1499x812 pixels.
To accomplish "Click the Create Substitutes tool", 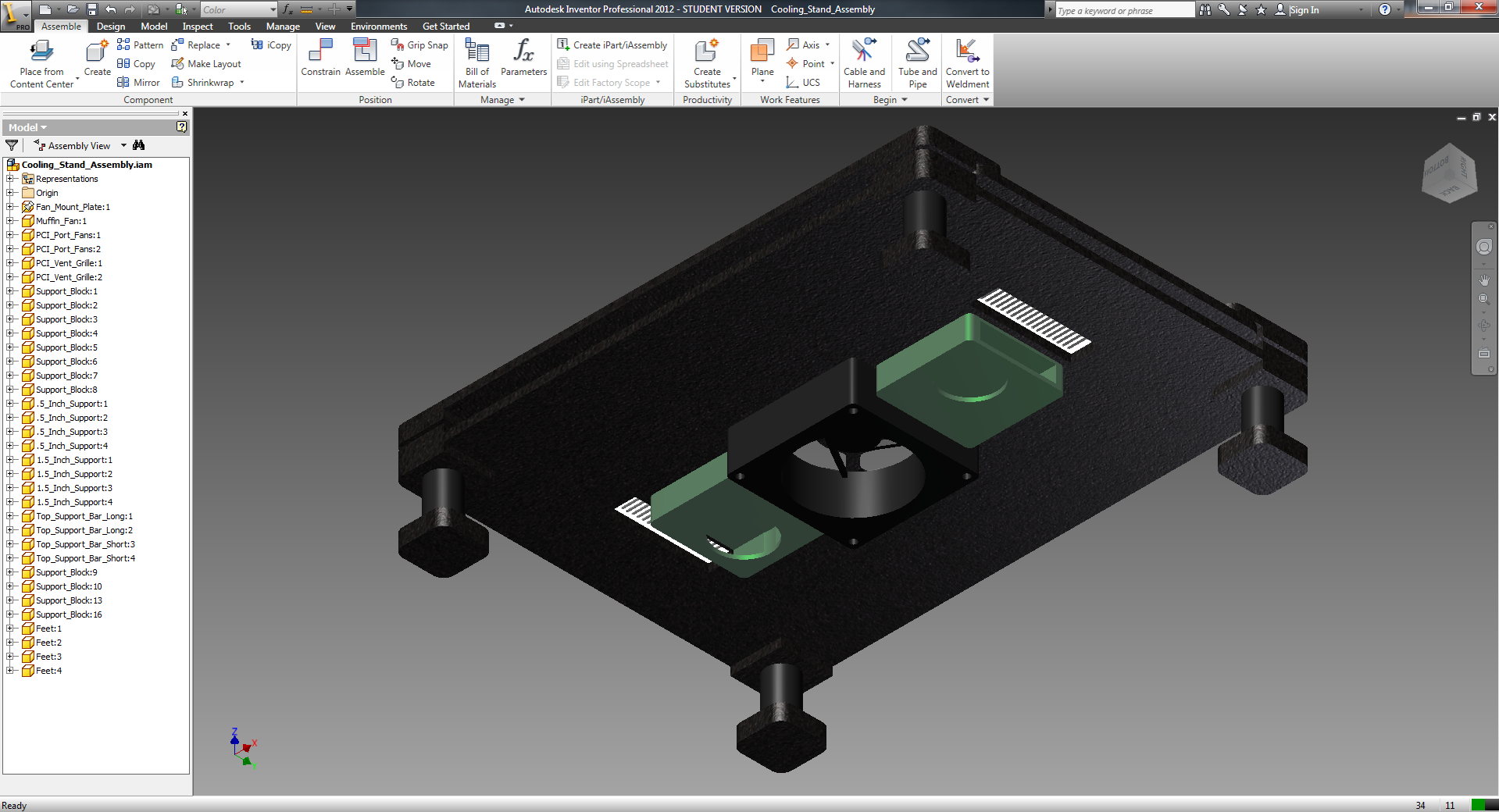I will tap(707, 62).
